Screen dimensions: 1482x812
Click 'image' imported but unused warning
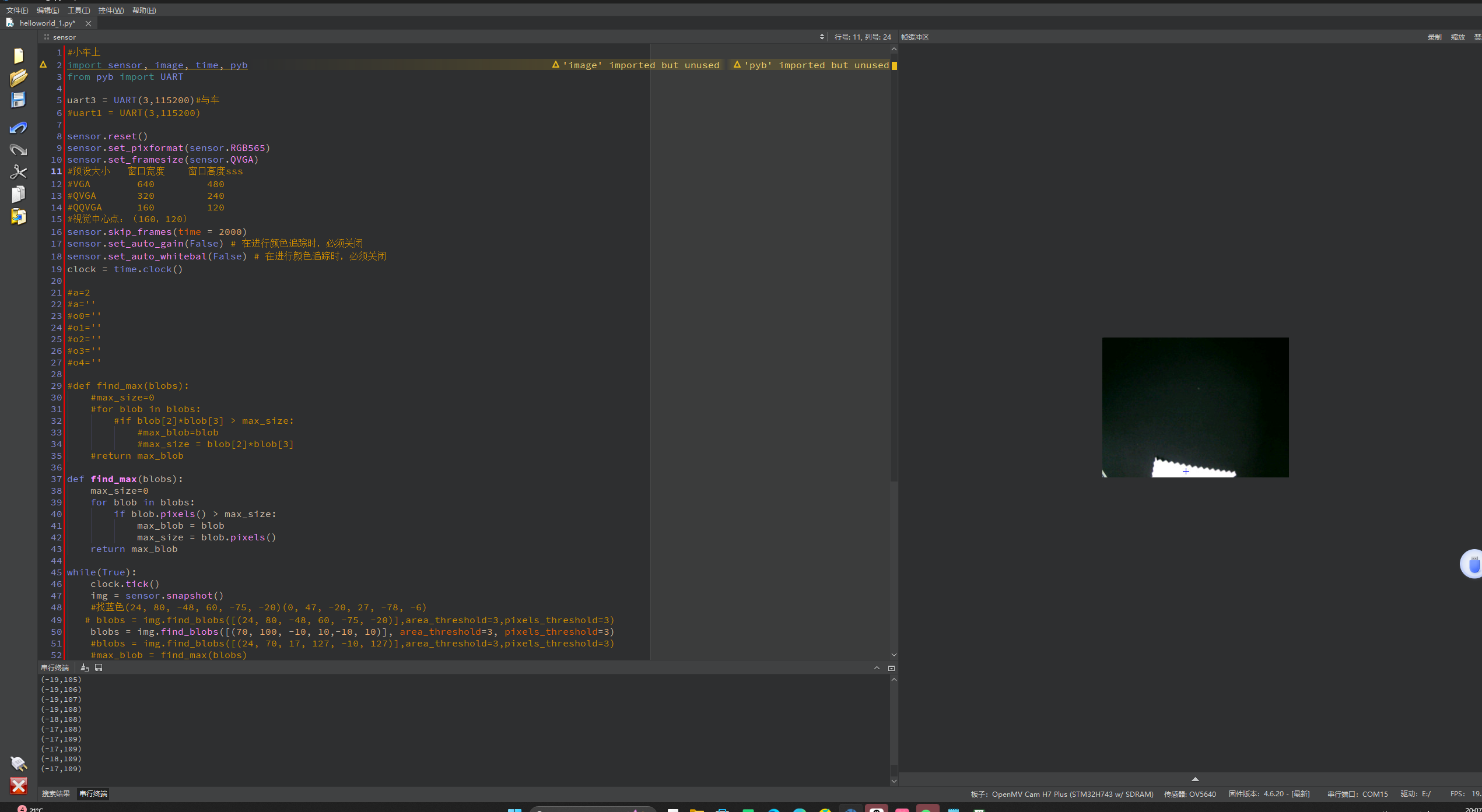(x=636, y=65)
